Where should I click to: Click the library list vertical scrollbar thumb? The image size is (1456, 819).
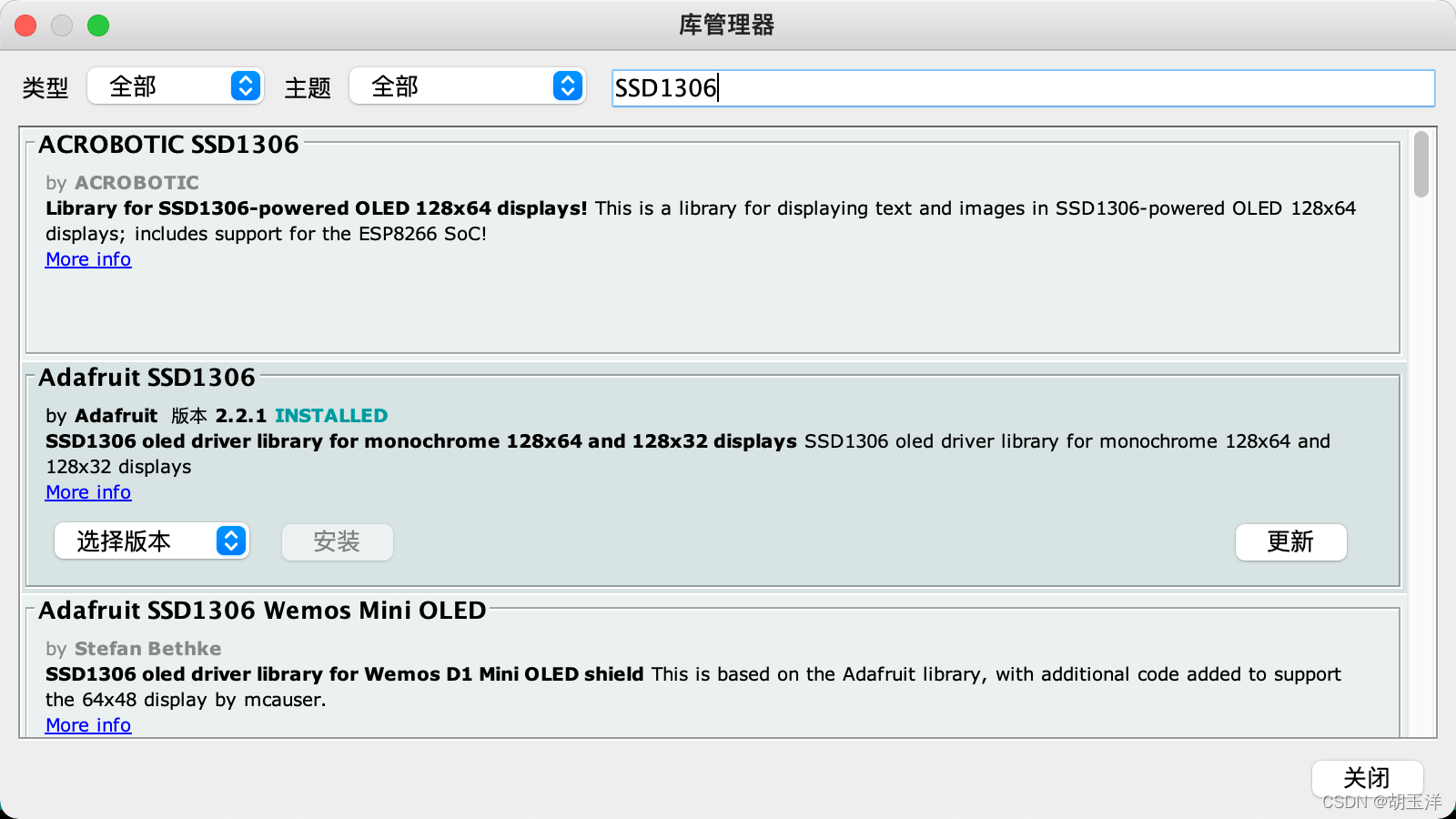1421,165
